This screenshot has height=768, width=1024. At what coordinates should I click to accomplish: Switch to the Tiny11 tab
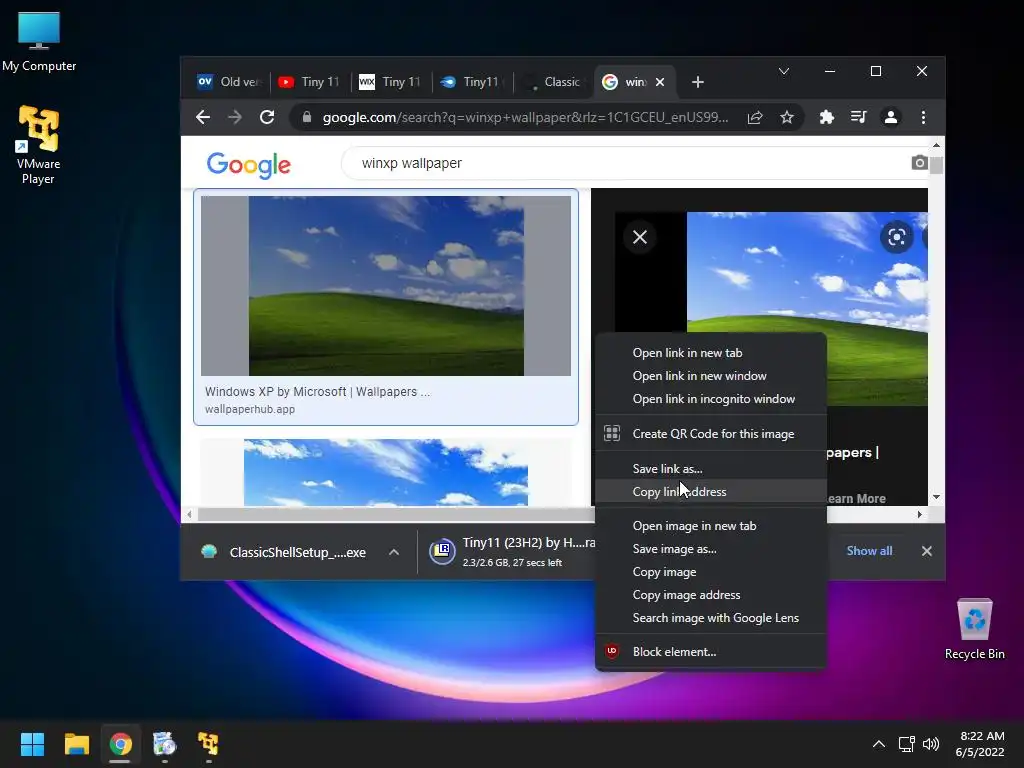click(x=472, y=82)
